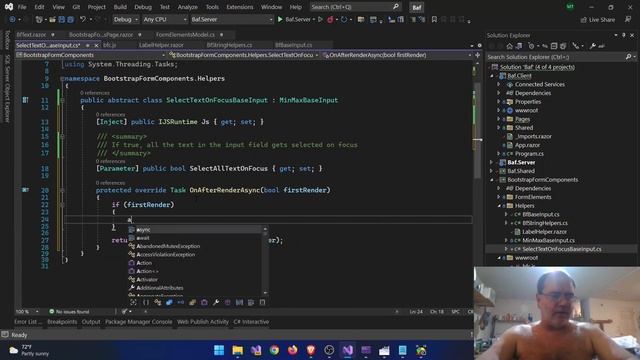Viewport: 640px width, 360px height.
Task: Select the Activator completion item
Action: 147,280
